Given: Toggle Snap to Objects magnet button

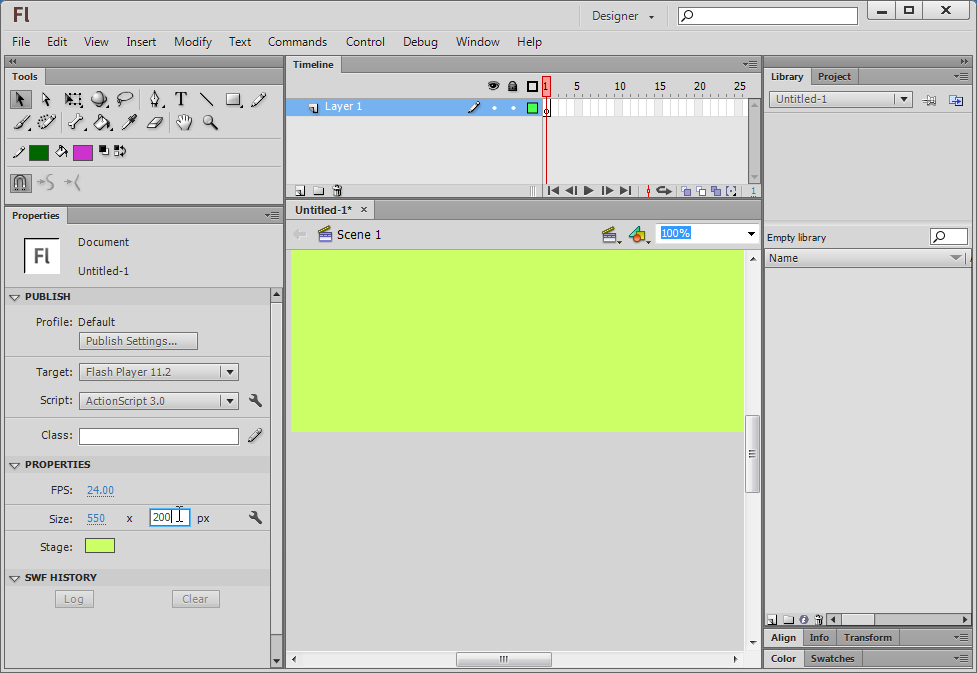Looking at the screenshot, I should [20, 182].
